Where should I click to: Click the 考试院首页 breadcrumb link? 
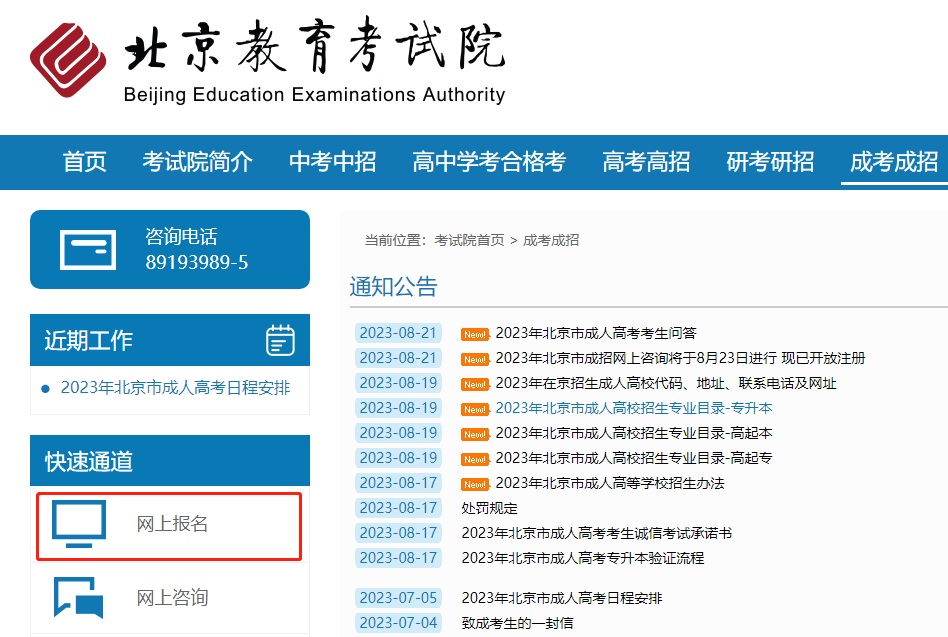[x=469, y=240]
